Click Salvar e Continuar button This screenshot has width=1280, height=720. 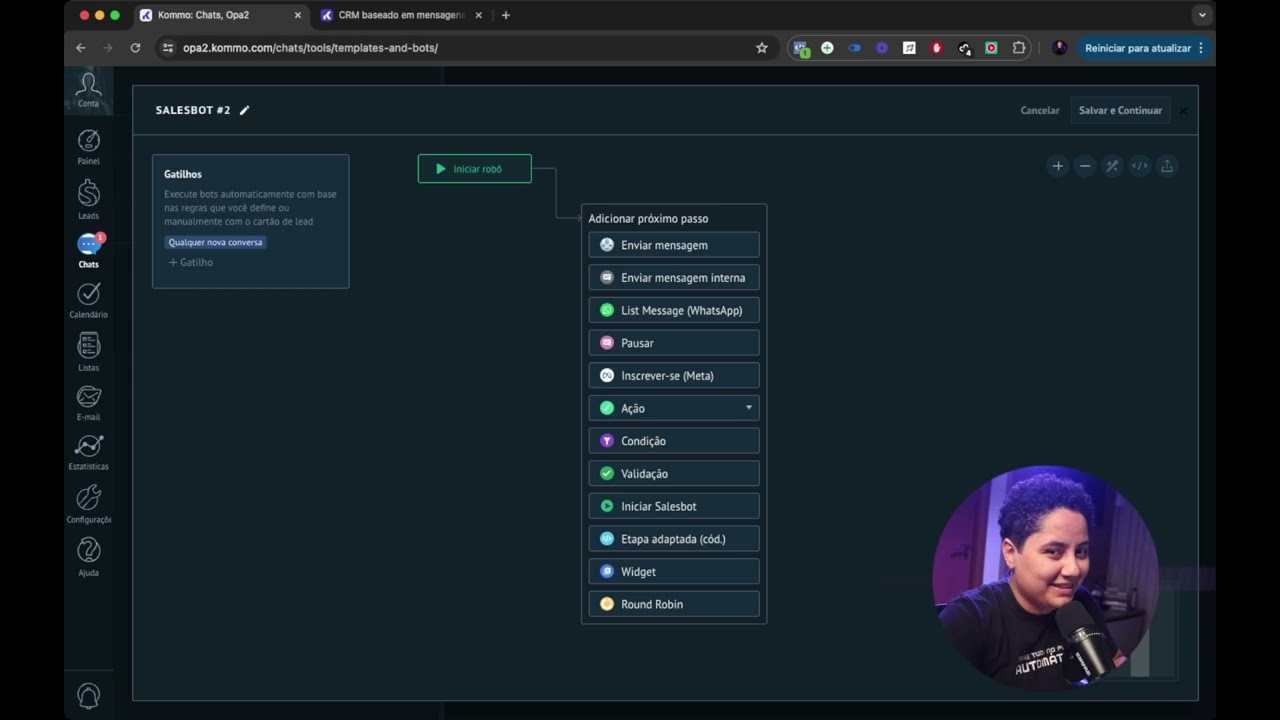(1120, 110)
